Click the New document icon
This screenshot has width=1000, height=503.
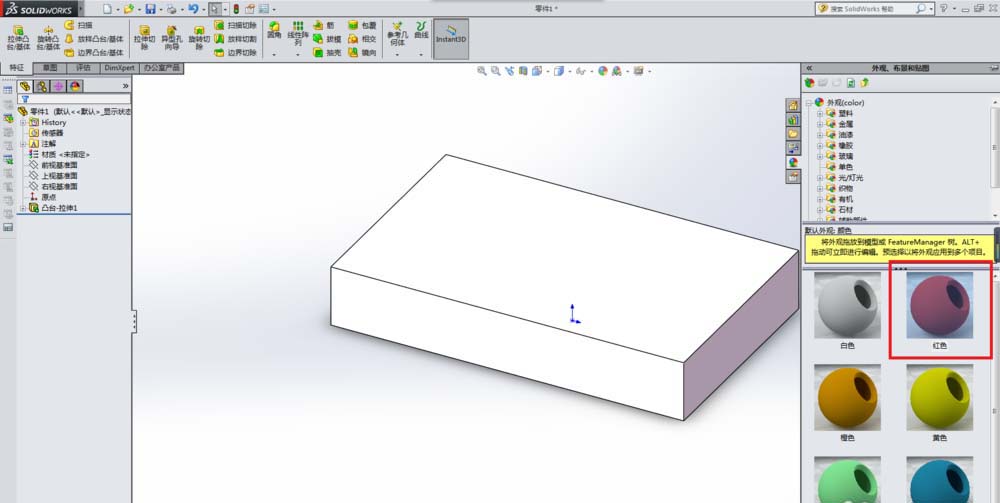coord(108,9)
